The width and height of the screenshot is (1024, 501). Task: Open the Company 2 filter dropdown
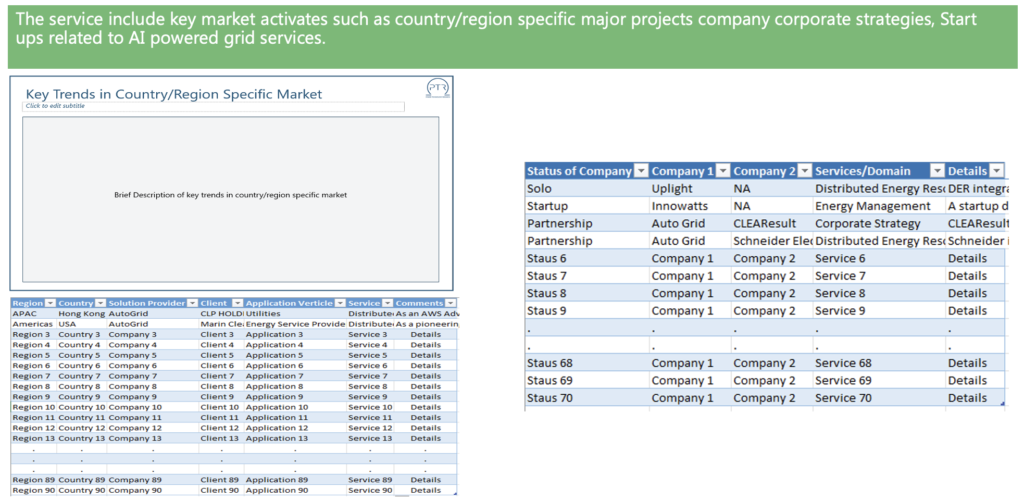[x=804, y=171]
